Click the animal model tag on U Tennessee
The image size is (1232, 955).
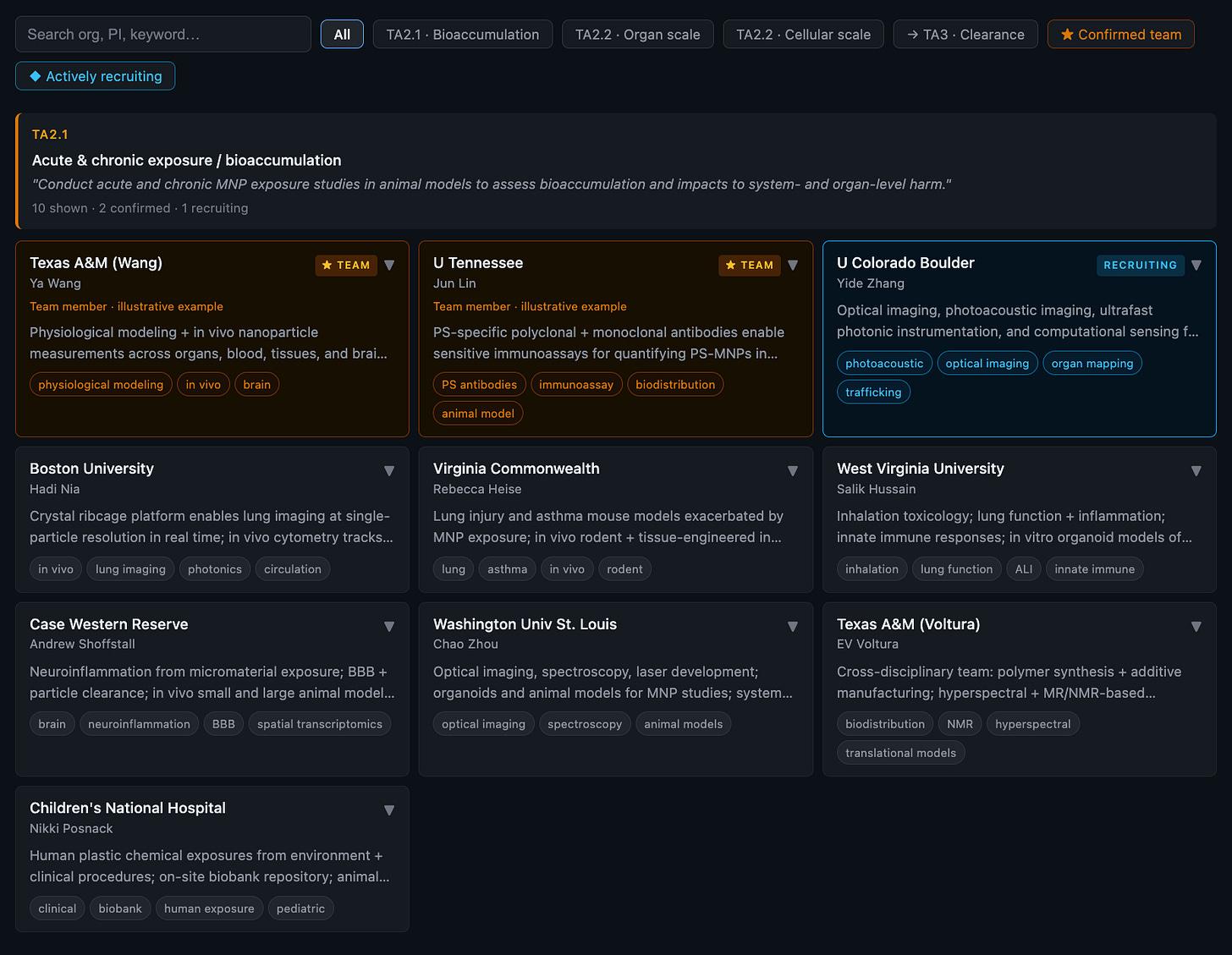[x=478, y=414]
